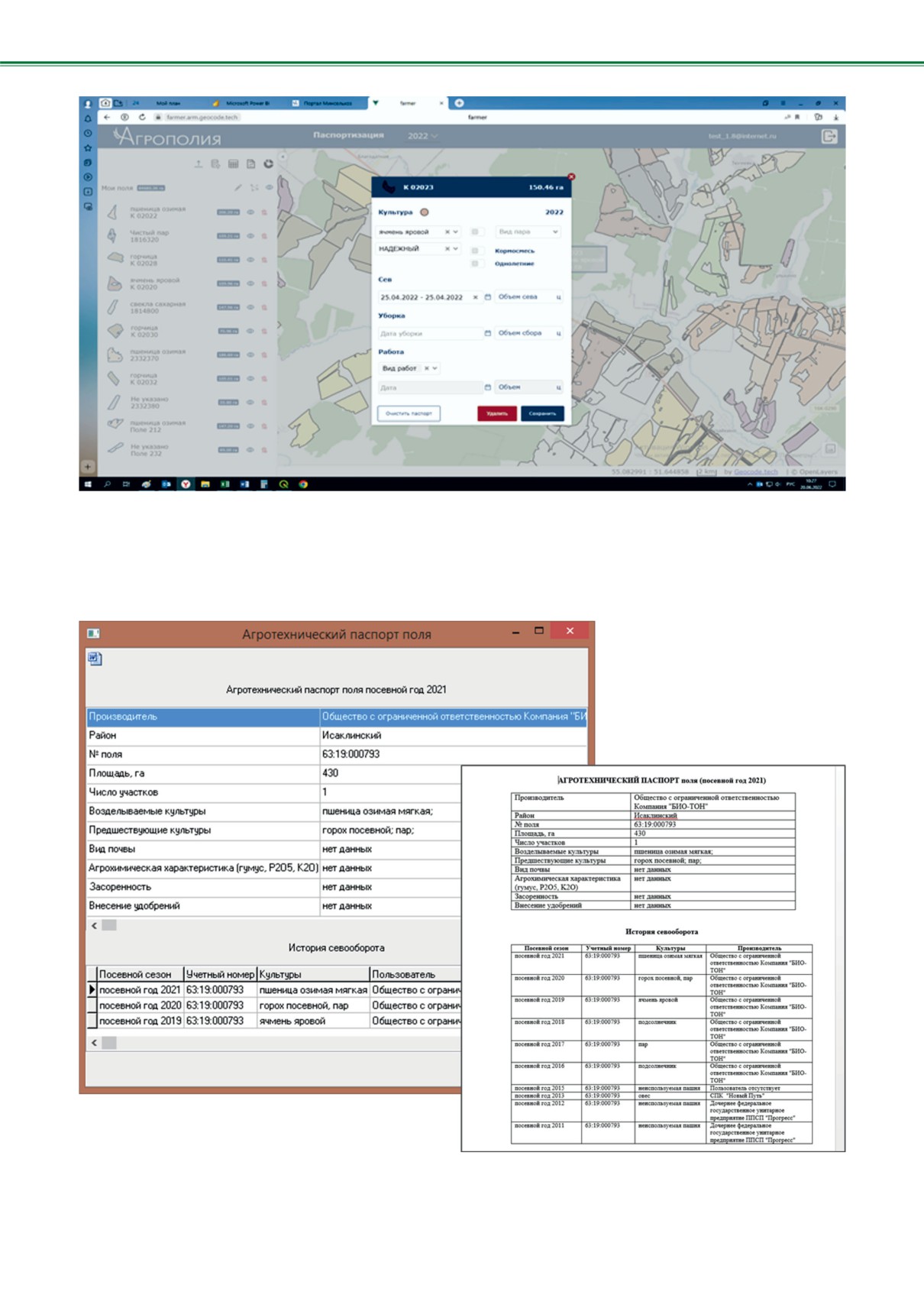Click the logout icon in Agropolia header
924x1308 pixels.
pyautogui.click(x=829, y=136)
